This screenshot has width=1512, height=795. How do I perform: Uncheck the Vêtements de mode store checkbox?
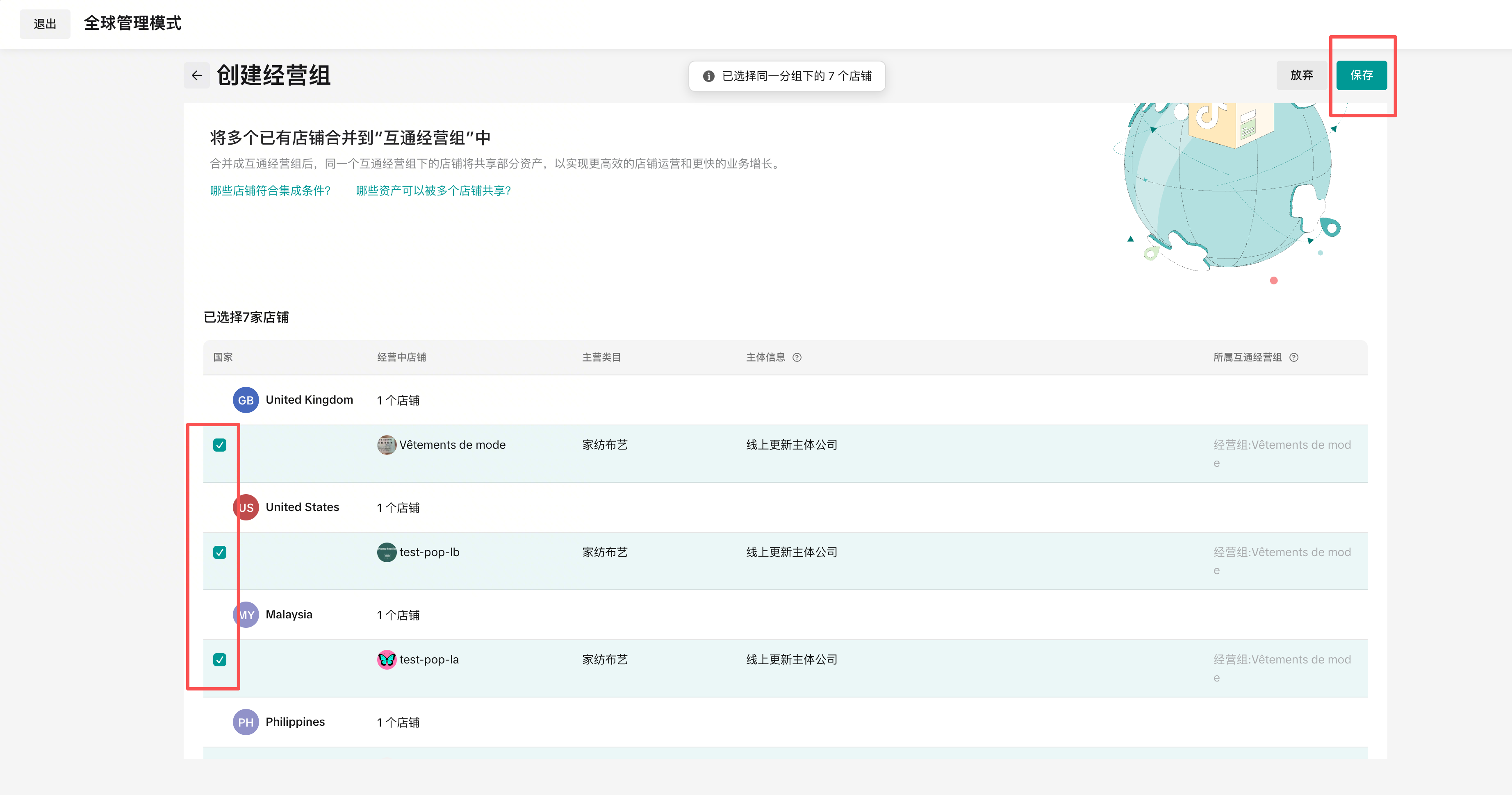[219, 445]
